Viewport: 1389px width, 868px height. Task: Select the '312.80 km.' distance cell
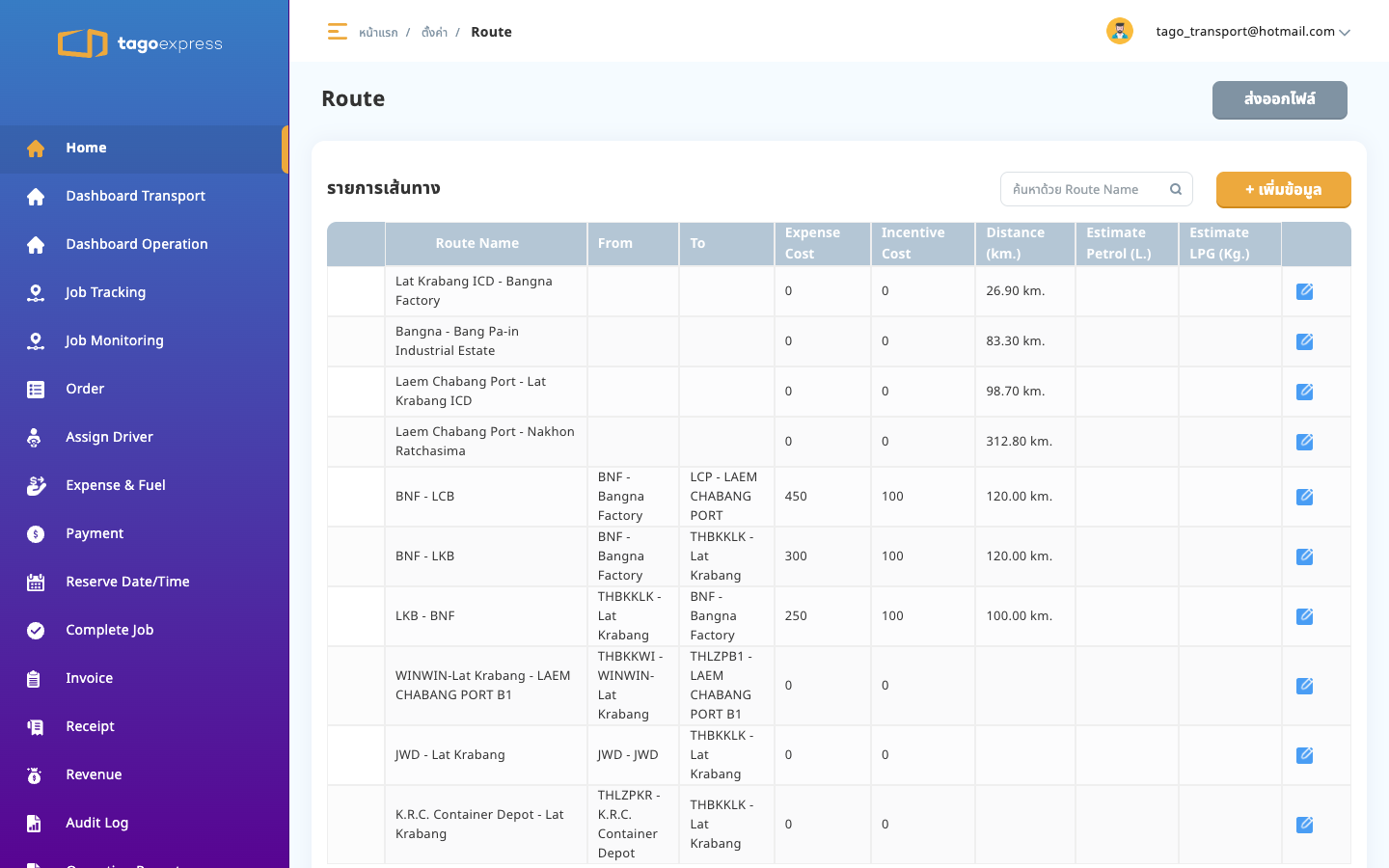(1024, 442)
